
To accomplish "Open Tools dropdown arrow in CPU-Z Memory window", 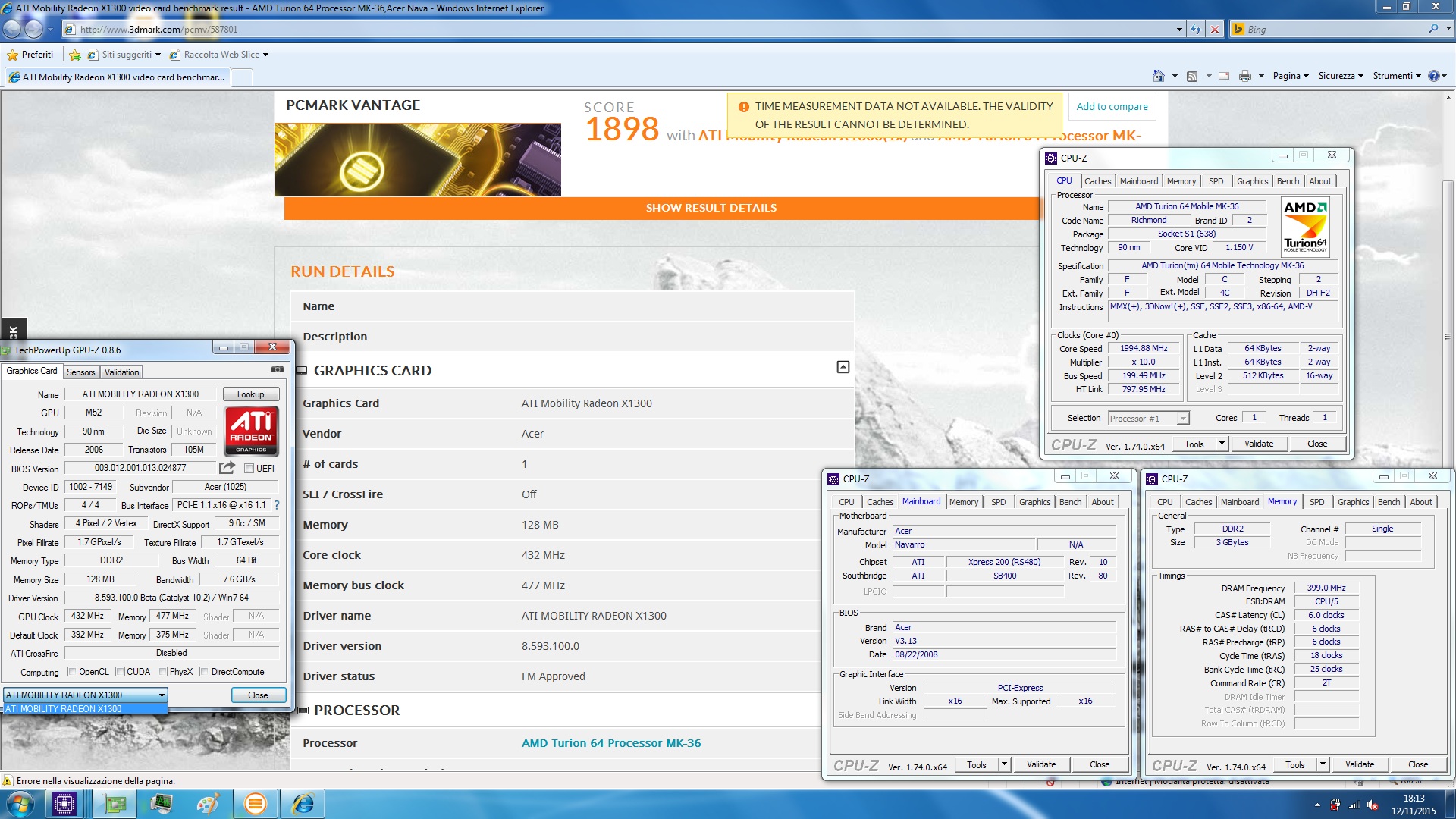I will [1323, 764].
